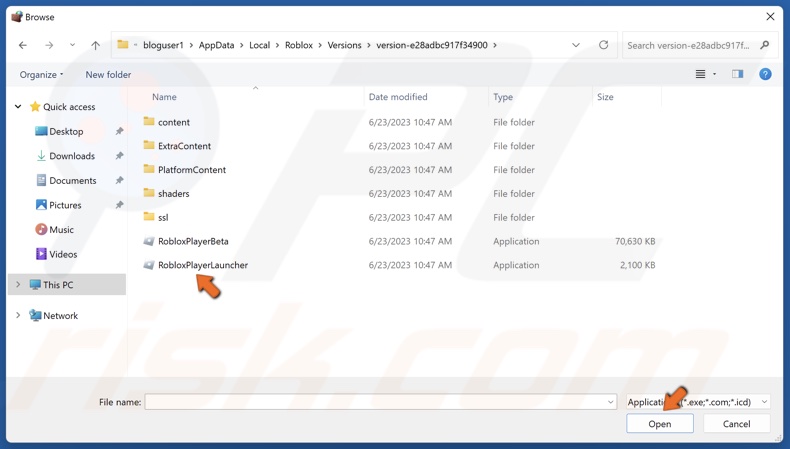Screen dimensions: 790x449
Task: Click the ExtraContent folder icon
Action: pyautogui.click(x=149, y=145)
